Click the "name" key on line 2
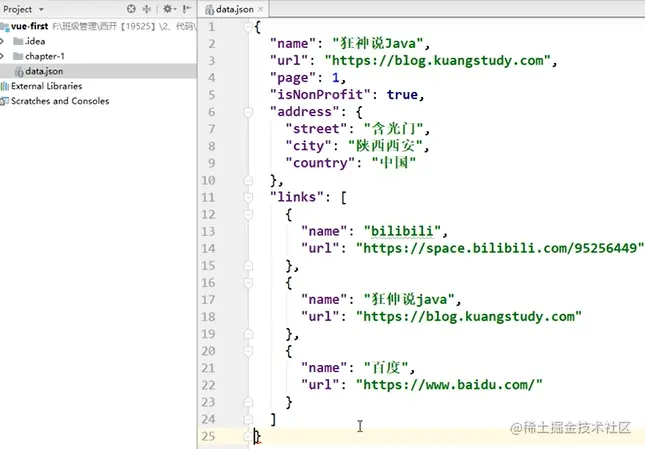Image resolution: width=645 pixels, height=449 pixels. coord(292,44)
